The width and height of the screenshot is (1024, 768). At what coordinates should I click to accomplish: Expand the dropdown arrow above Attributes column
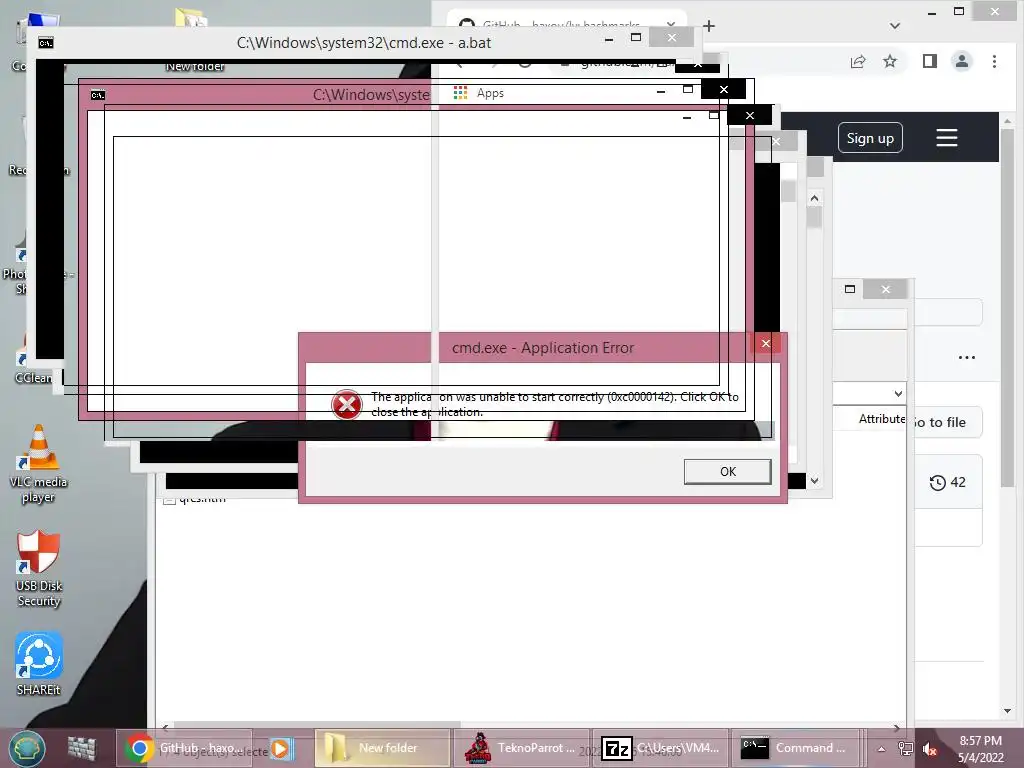(899, 394)
